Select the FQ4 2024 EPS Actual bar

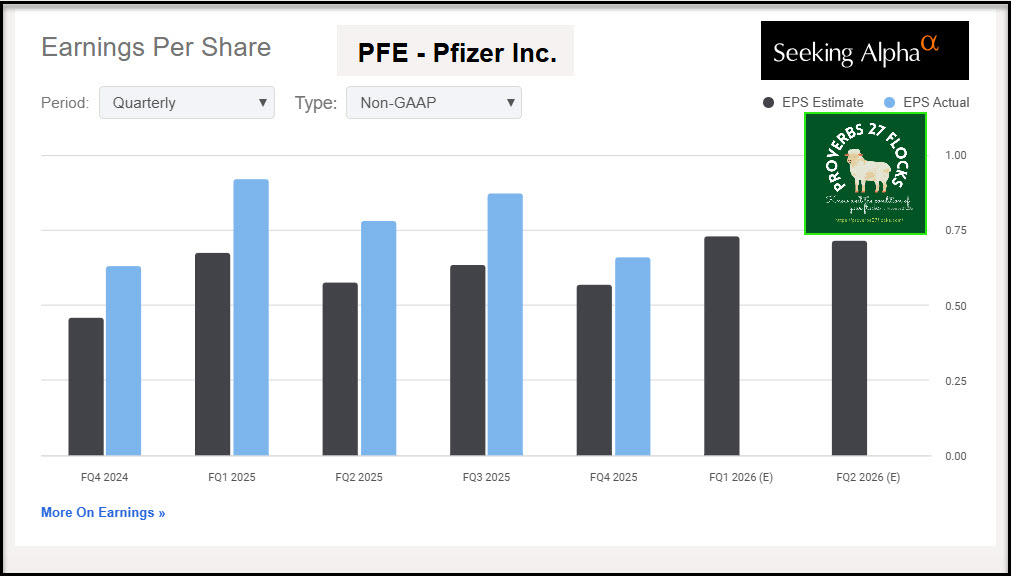click(123, 361)
